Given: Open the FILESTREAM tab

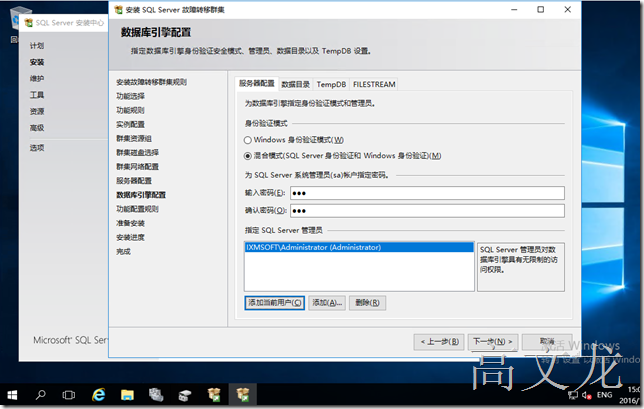Looking at the screenshot, I should pos(374,84).
